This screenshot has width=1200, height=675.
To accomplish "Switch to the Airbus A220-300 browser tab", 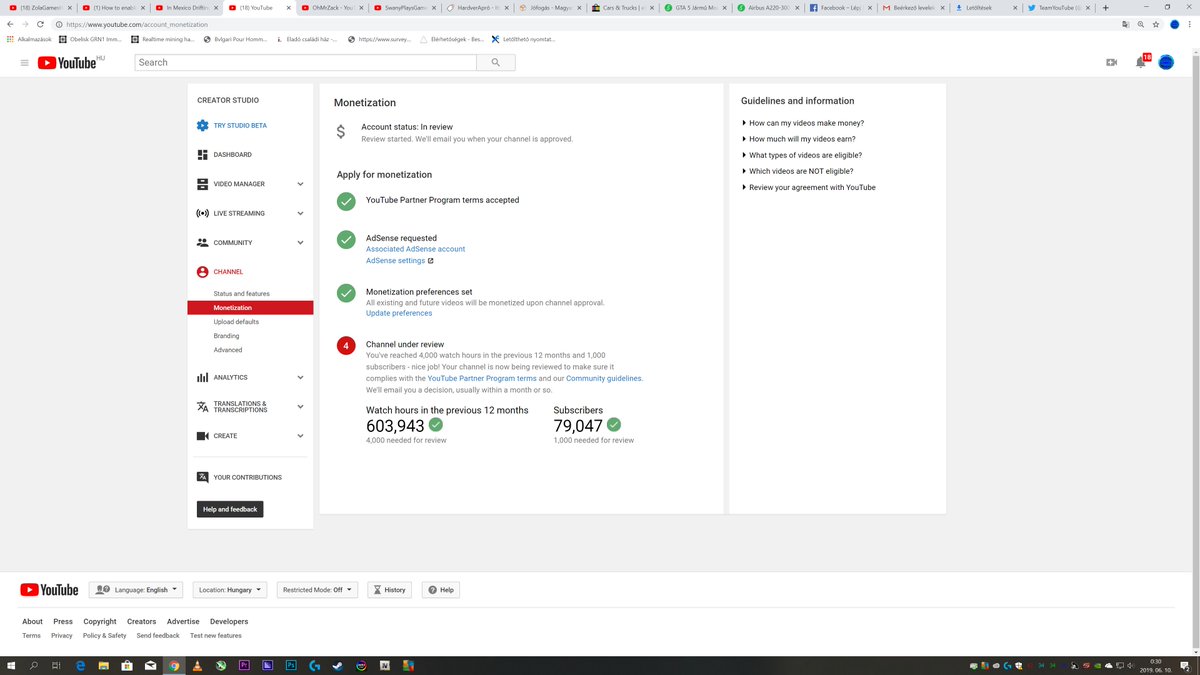I will point(769,7).
